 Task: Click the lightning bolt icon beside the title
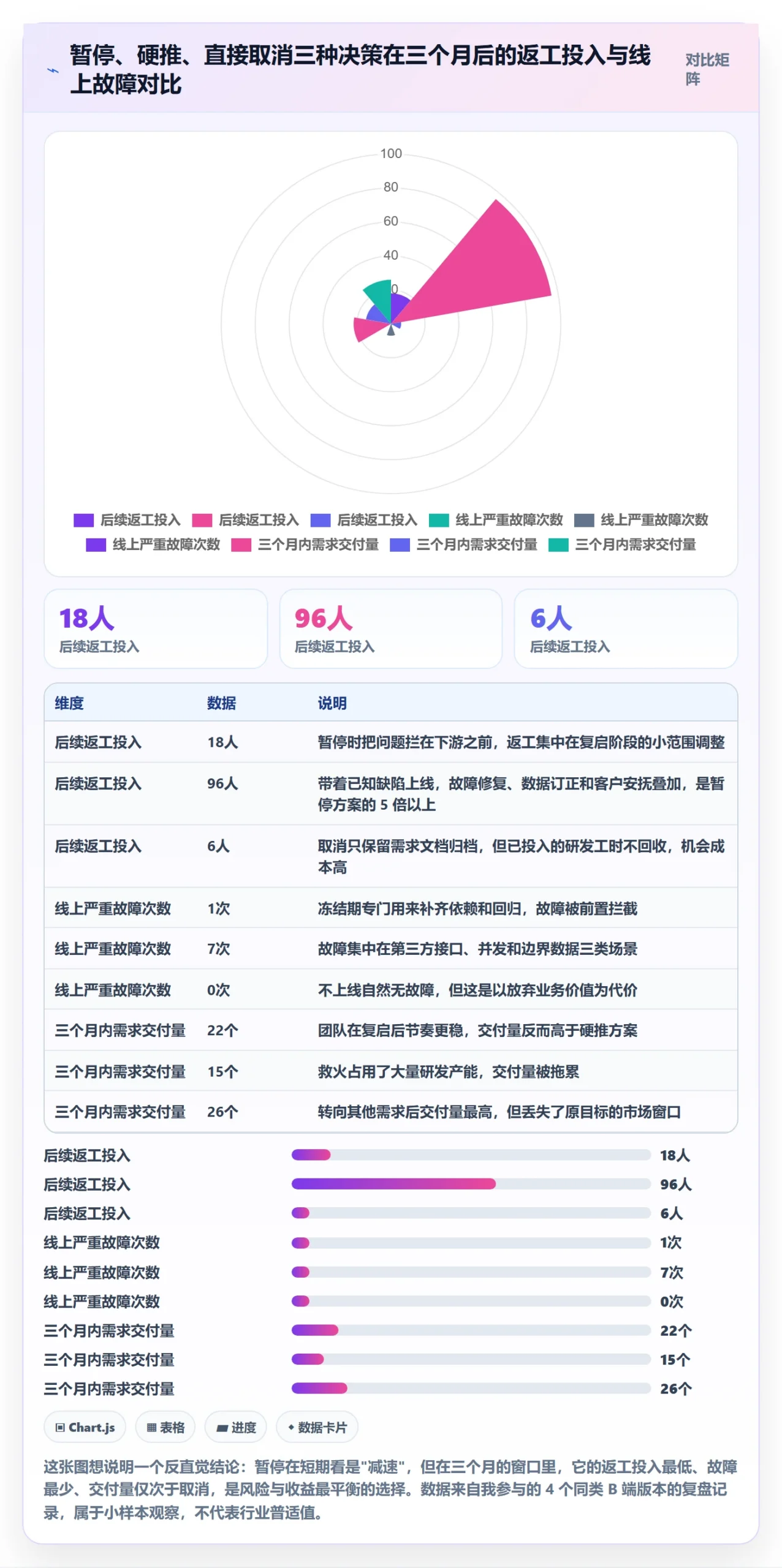tap(53, 70)
